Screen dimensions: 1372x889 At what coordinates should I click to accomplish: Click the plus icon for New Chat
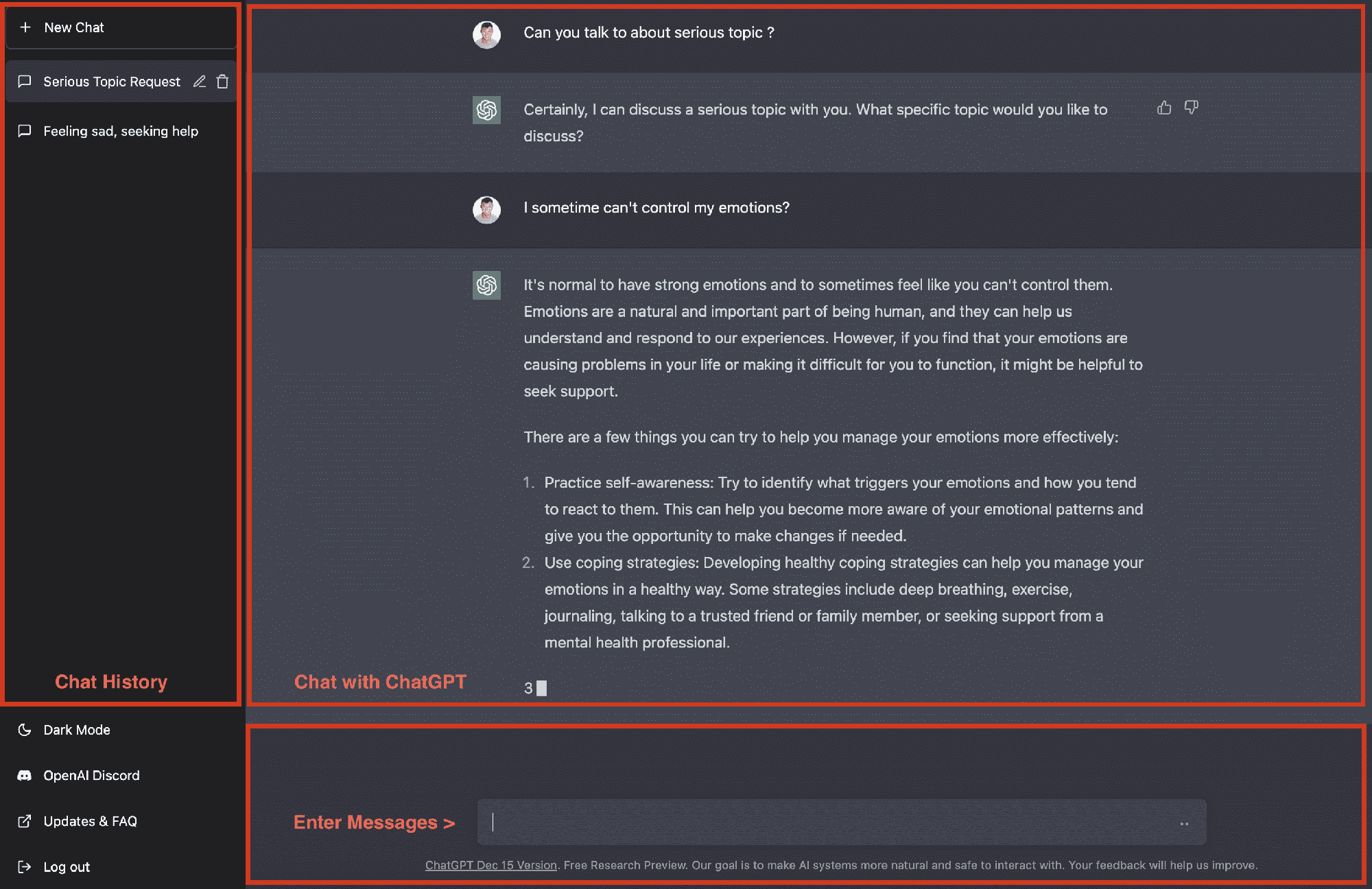pyautogui.click(x=25, y=27)
